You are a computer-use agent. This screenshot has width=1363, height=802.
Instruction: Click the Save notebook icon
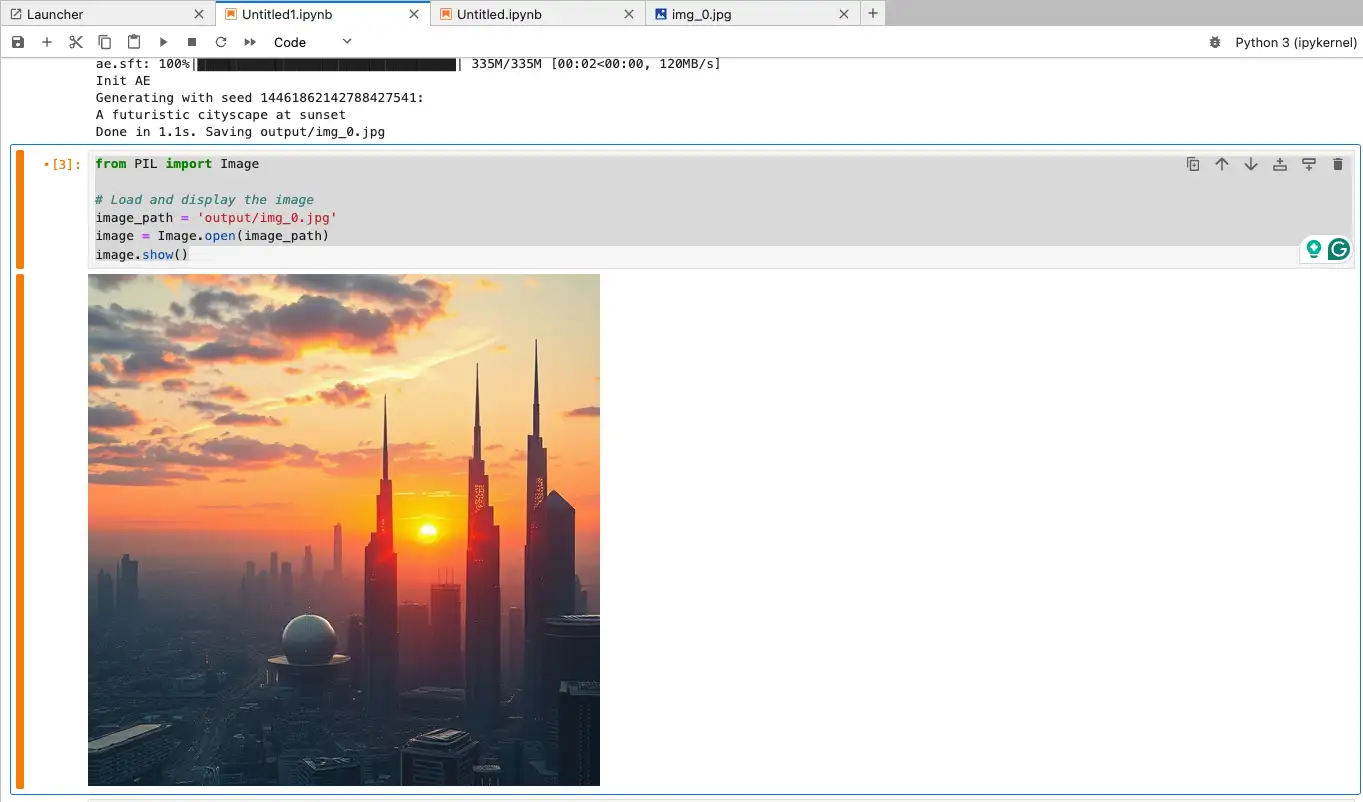[18, 42]
